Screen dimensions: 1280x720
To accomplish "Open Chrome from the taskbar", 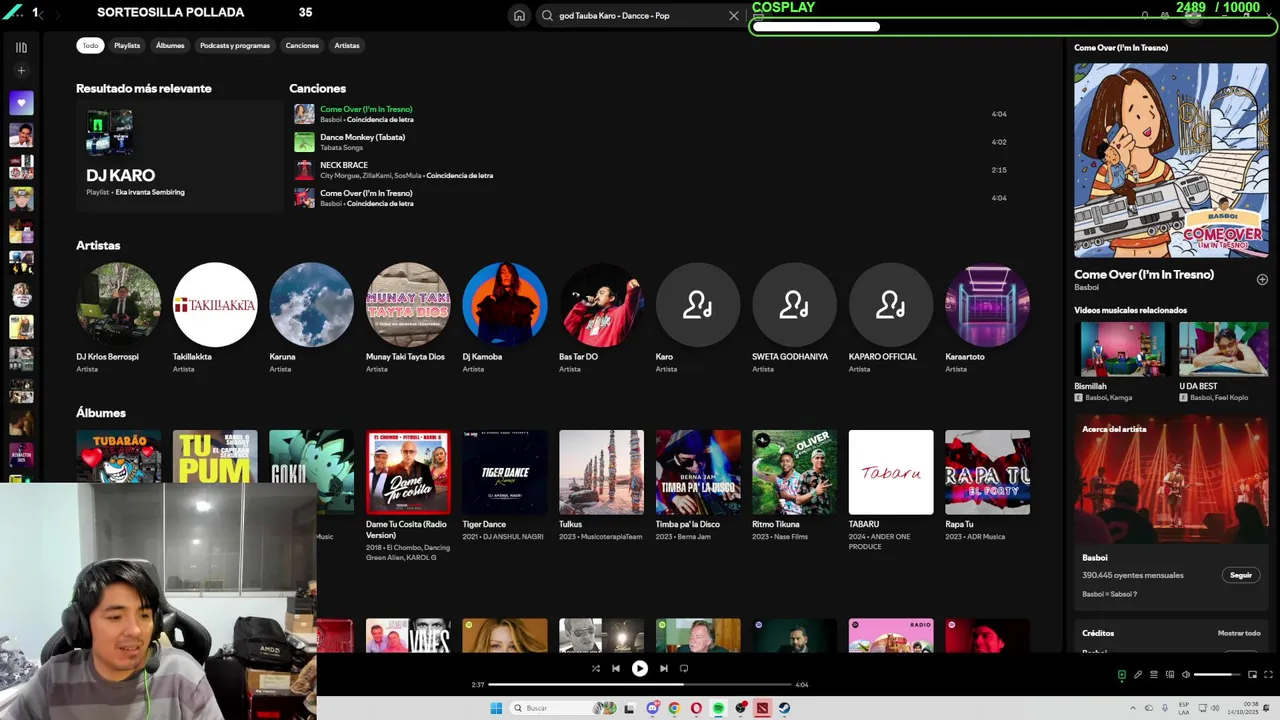I will coord(674,708).
